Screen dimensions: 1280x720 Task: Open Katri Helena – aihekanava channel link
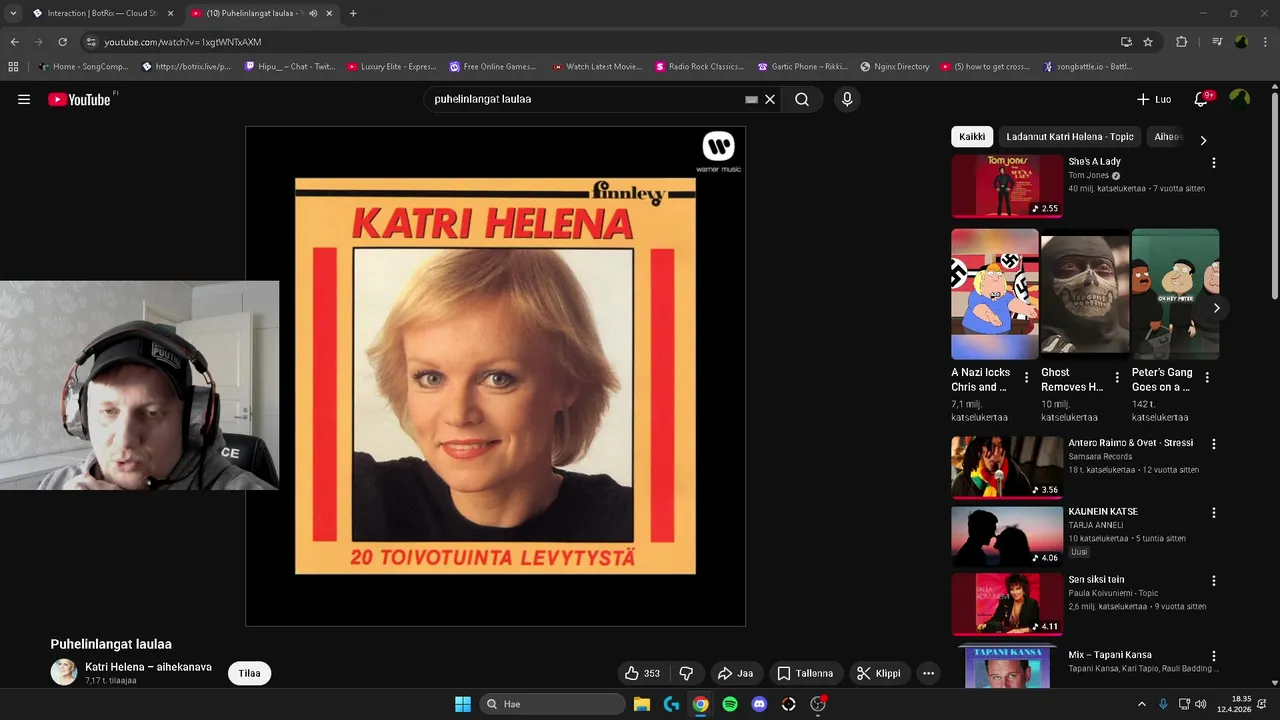[148, 667]
